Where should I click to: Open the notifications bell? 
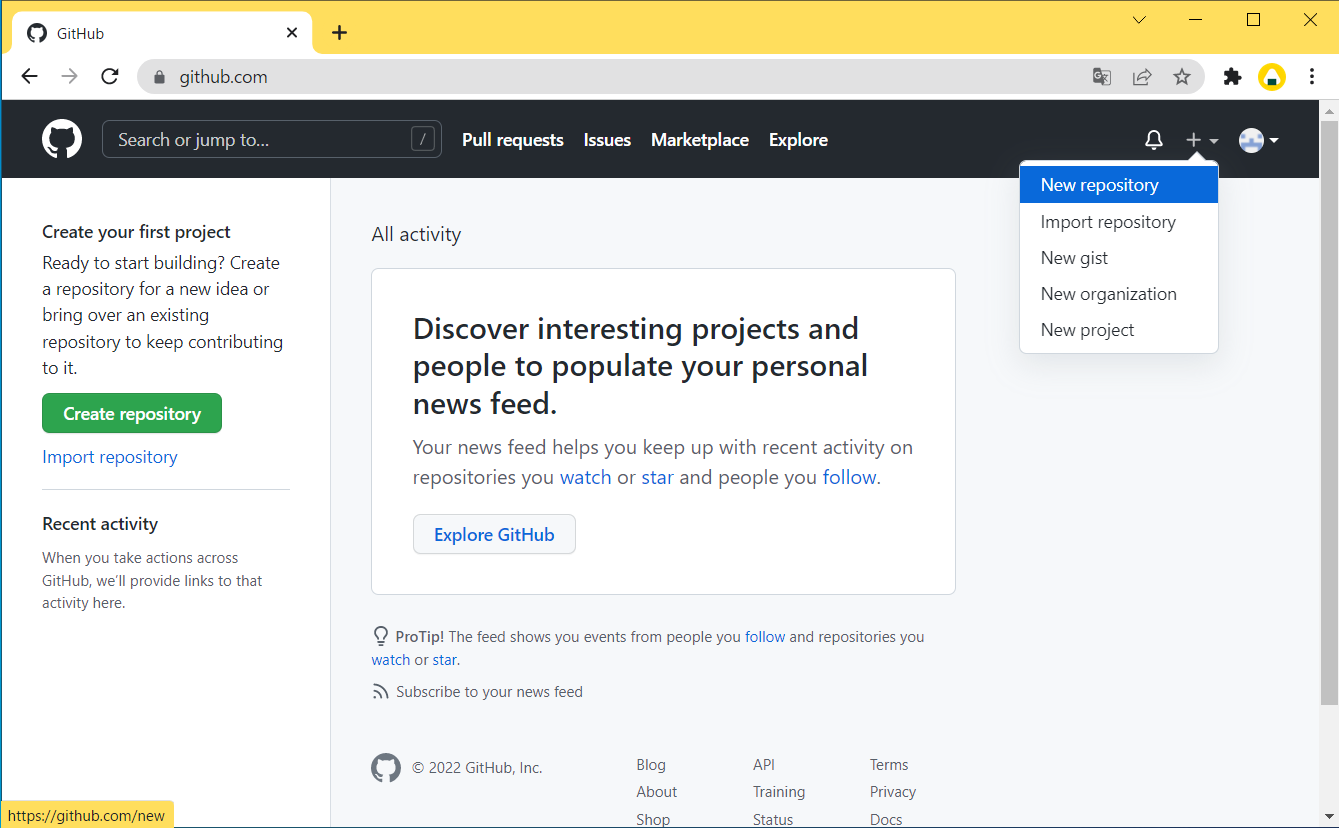(1154, 140)
